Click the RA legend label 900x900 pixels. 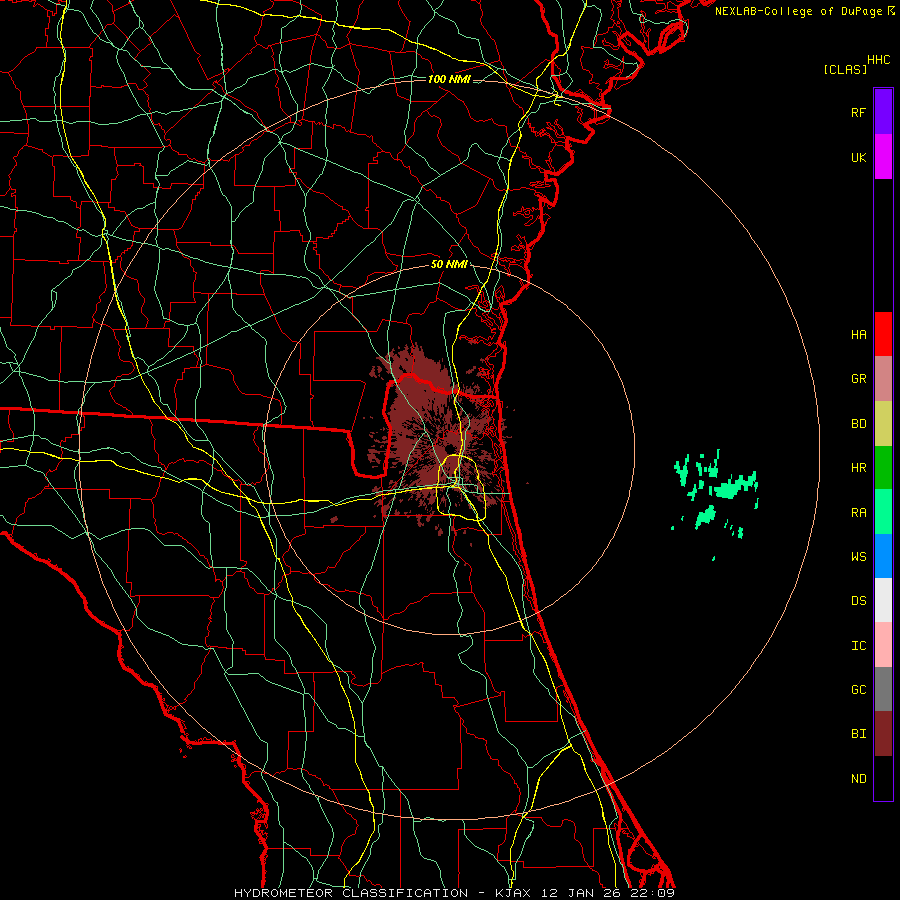(858, 513)
